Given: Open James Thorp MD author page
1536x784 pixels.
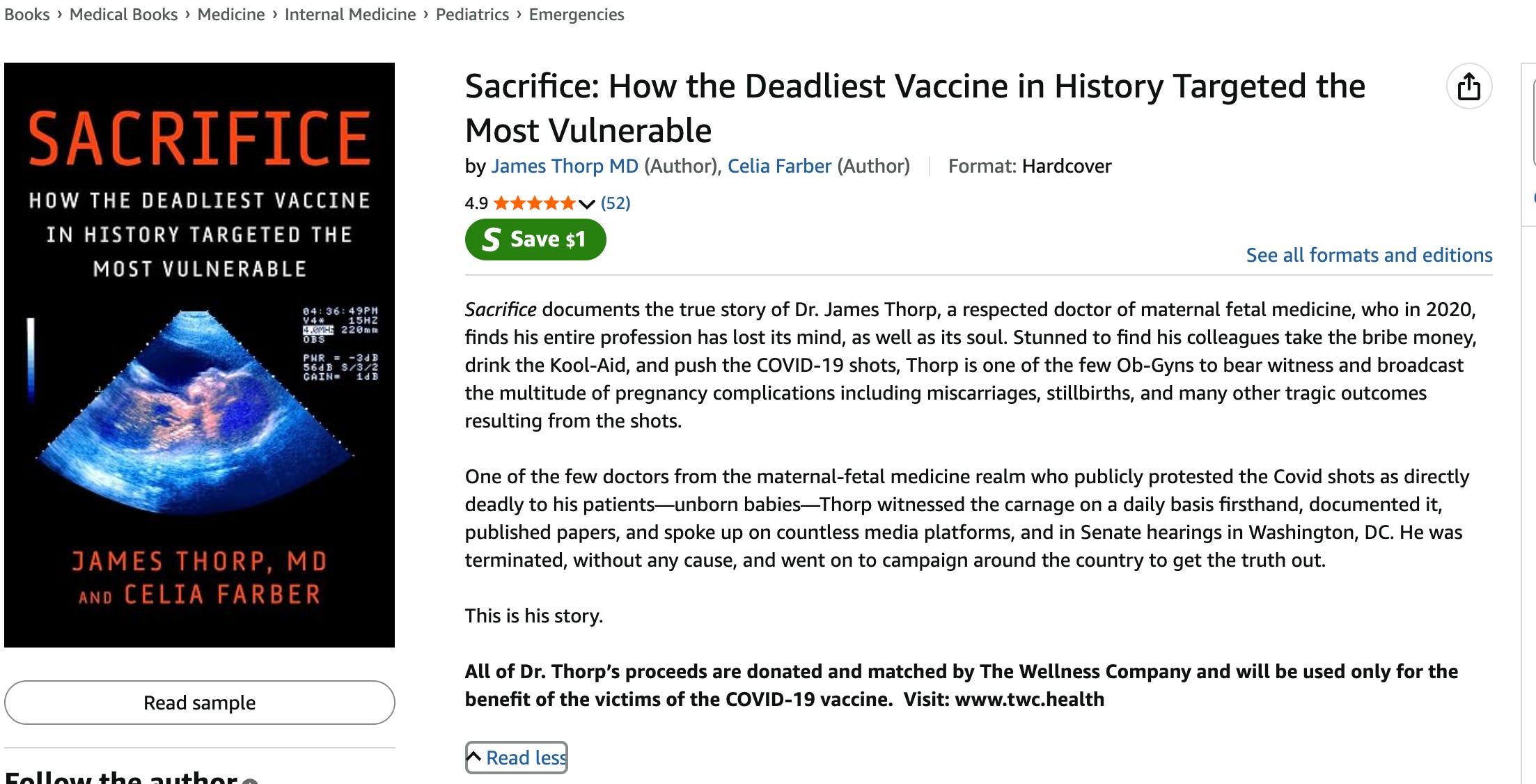Looking at the screenshot, I should (565, 166).
